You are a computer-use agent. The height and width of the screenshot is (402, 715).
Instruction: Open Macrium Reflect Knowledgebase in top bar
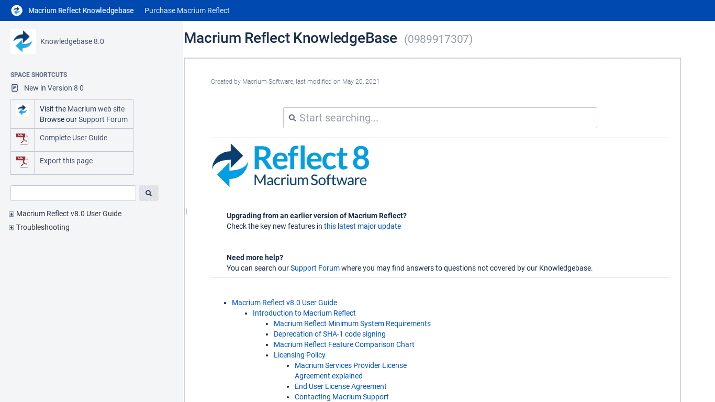coord(81,10)
